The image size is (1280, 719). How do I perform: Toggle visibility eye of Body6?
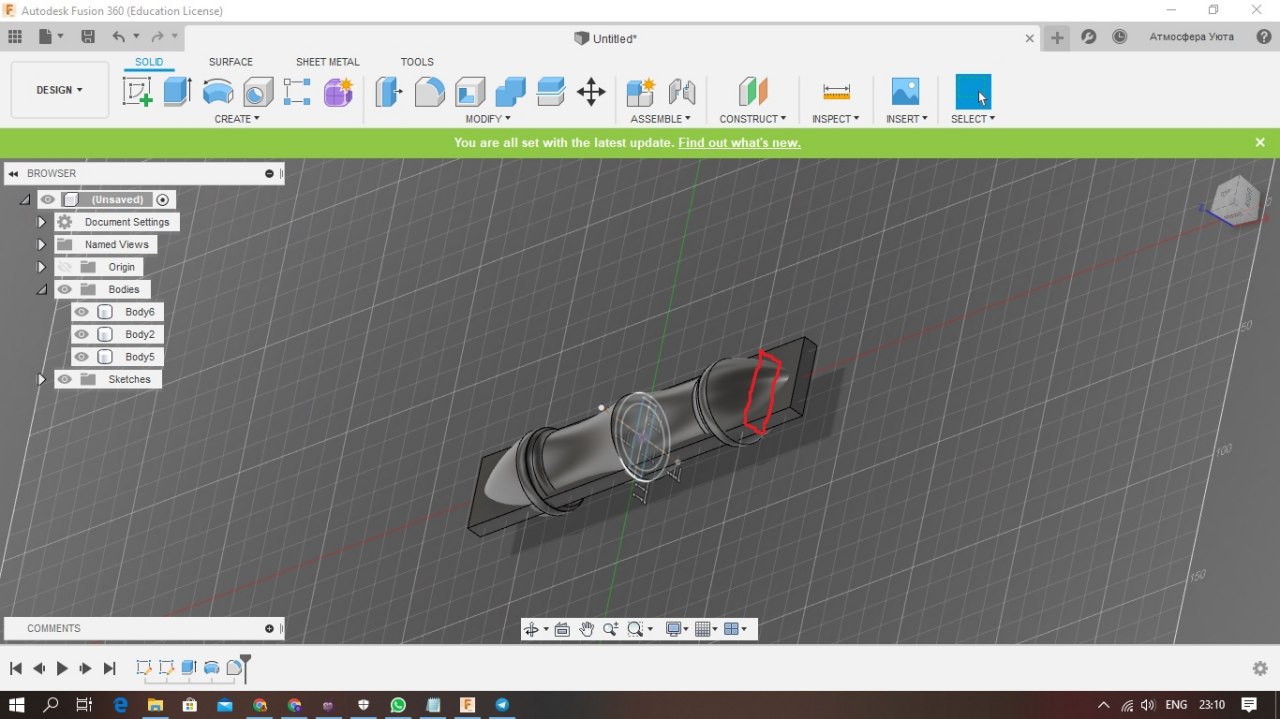82,312
